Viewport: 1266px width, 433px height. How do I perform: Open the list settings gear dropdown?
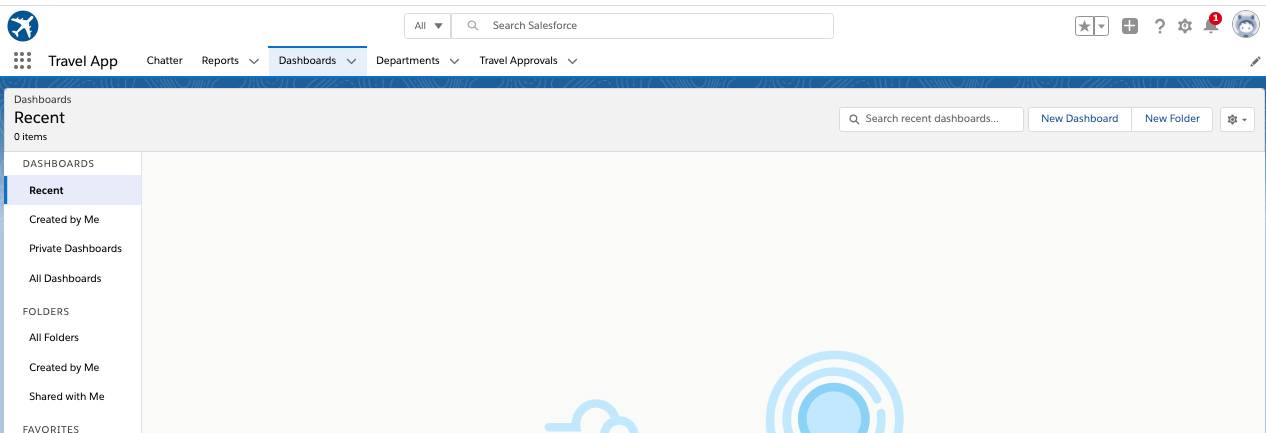(x=1237, y=119)
